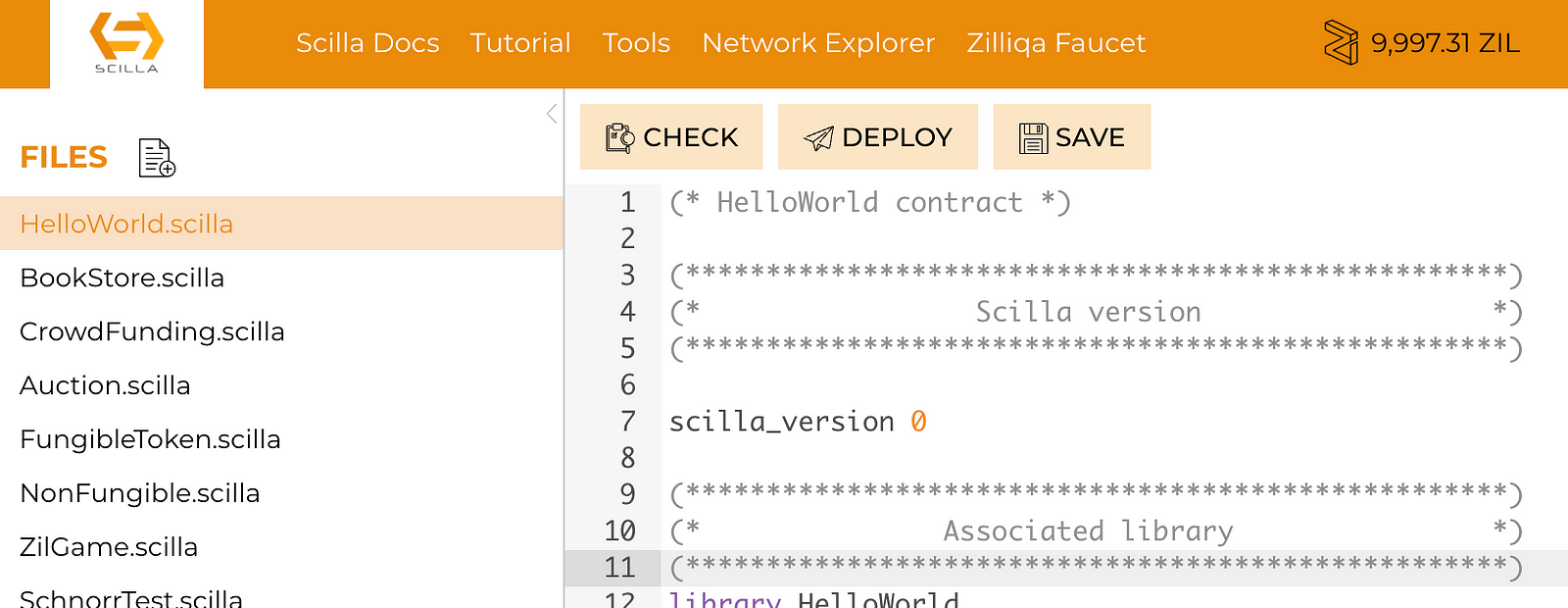Click line number 7 in the gutter
The image size is (1568, 608).
point(628,422)
